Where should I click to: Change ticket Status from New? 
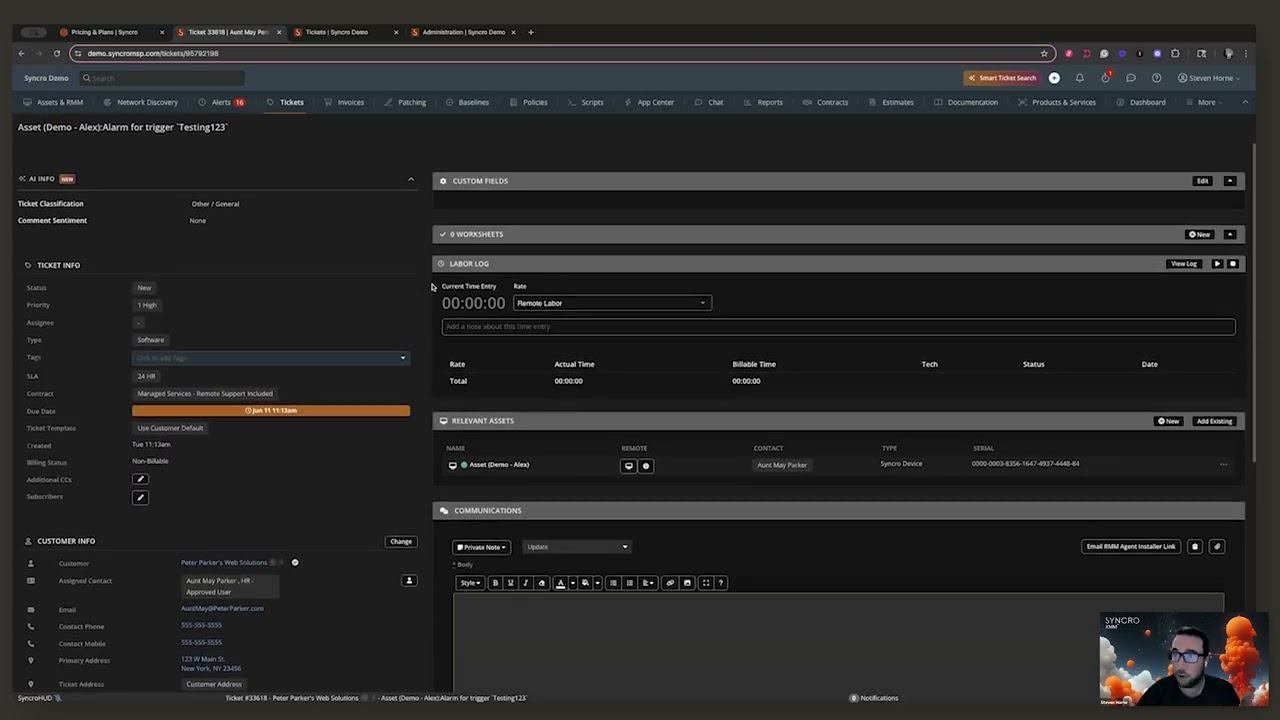click(144, 288)
